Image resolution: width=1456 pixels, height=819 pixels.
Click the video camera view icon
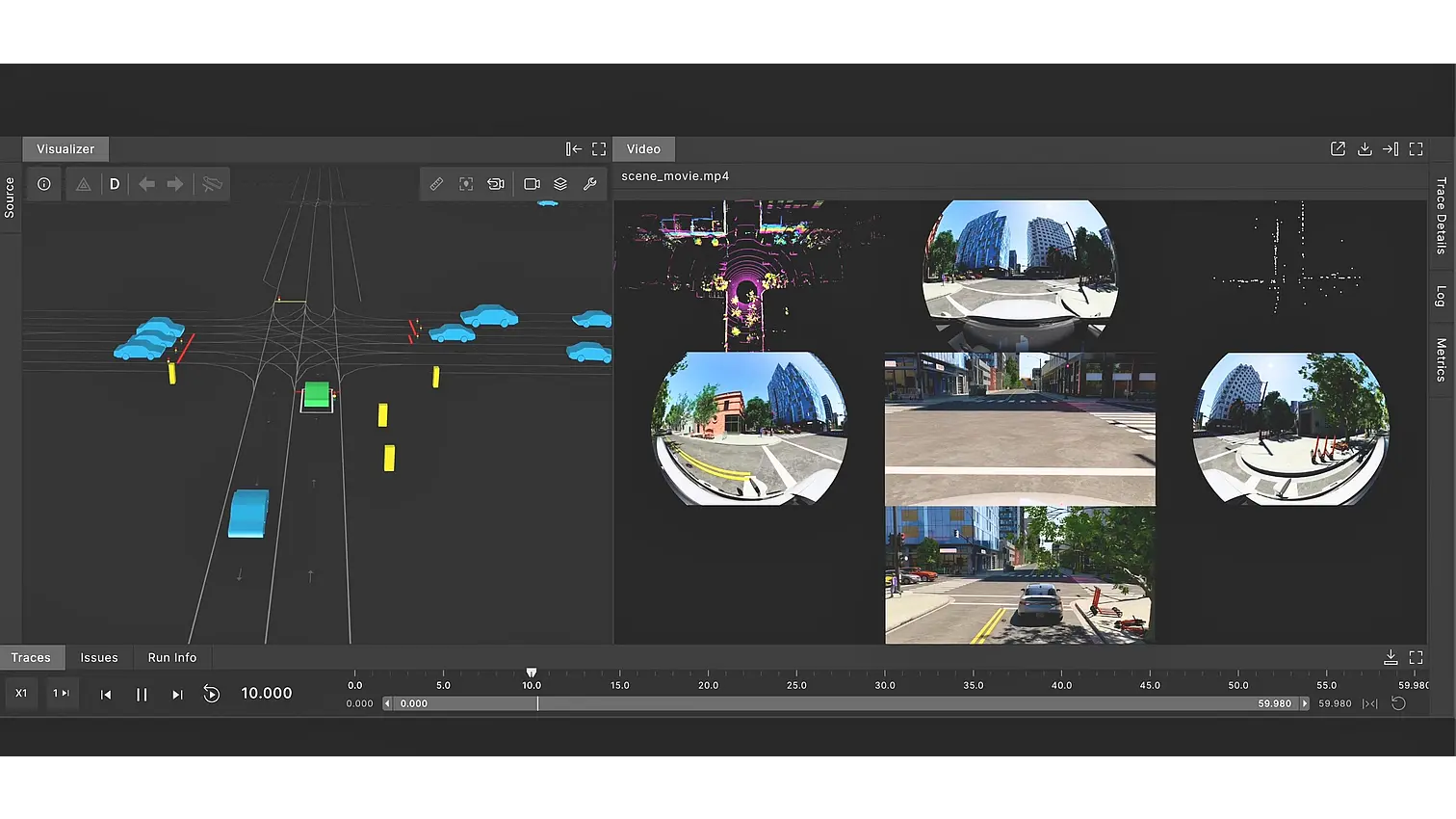click(x=532, y=184)
